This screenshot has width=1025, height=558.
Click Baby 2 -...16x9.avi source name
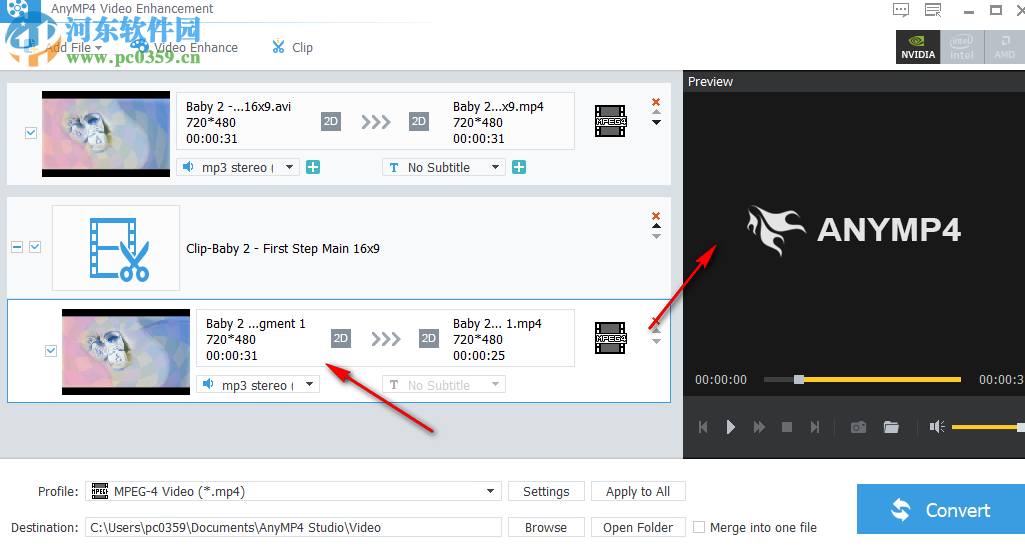[239, 107]
